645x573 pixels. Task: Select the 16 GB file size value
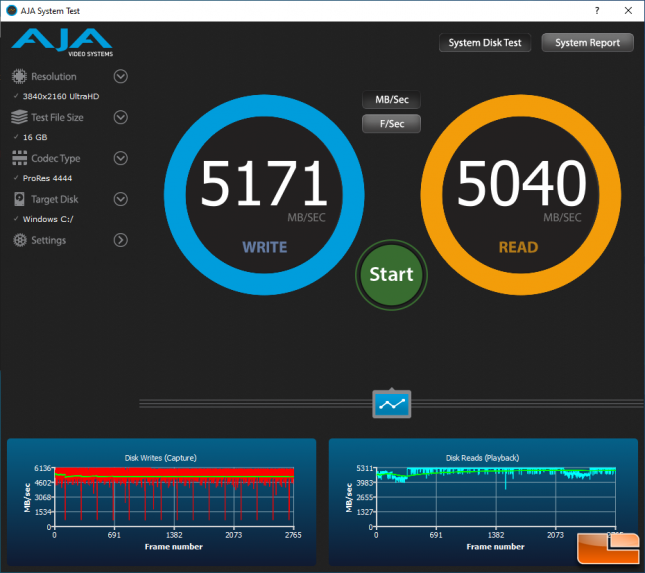(35, 137)
